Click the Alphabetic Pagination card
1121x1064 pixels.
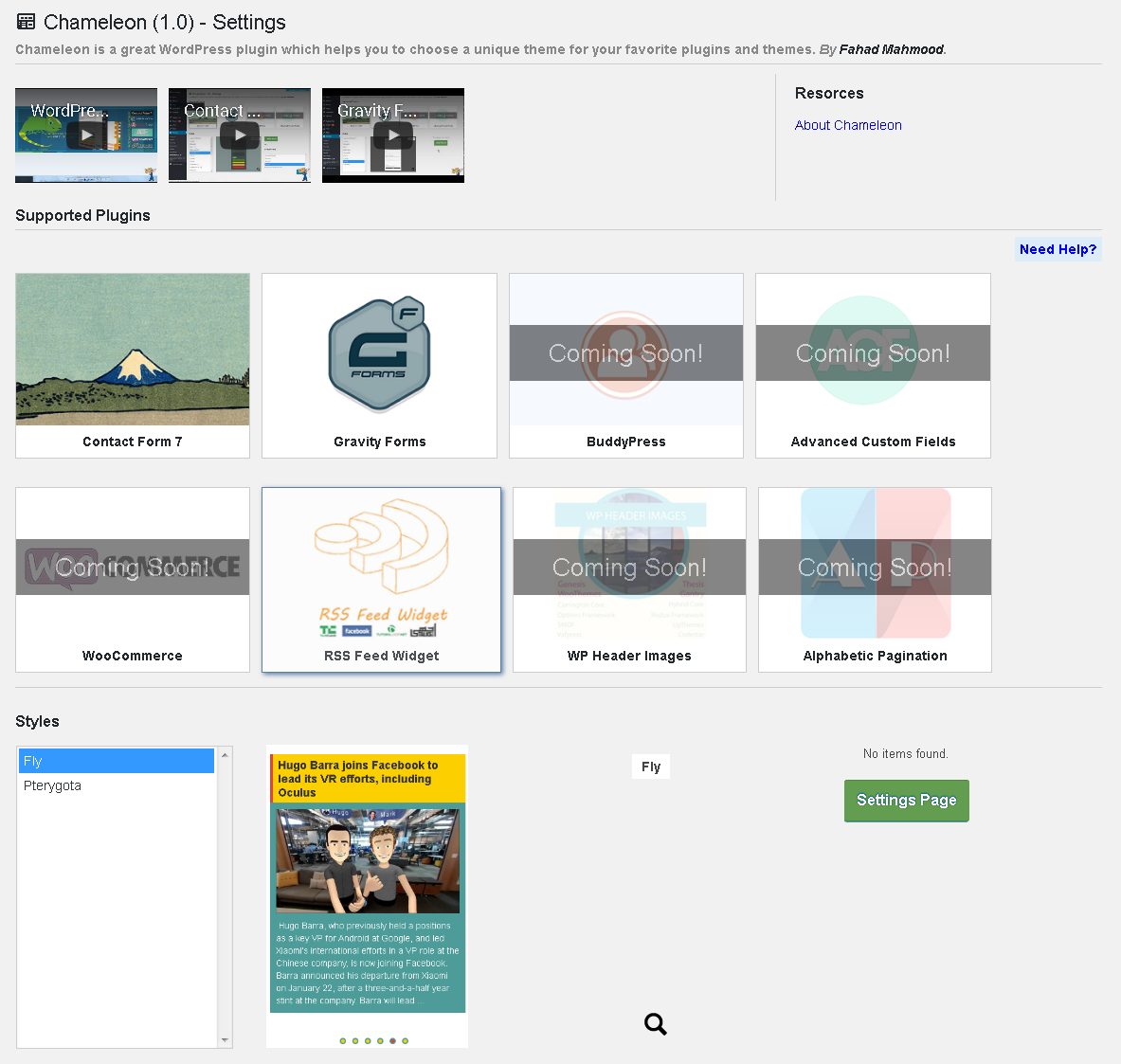[x=875, y=580]
